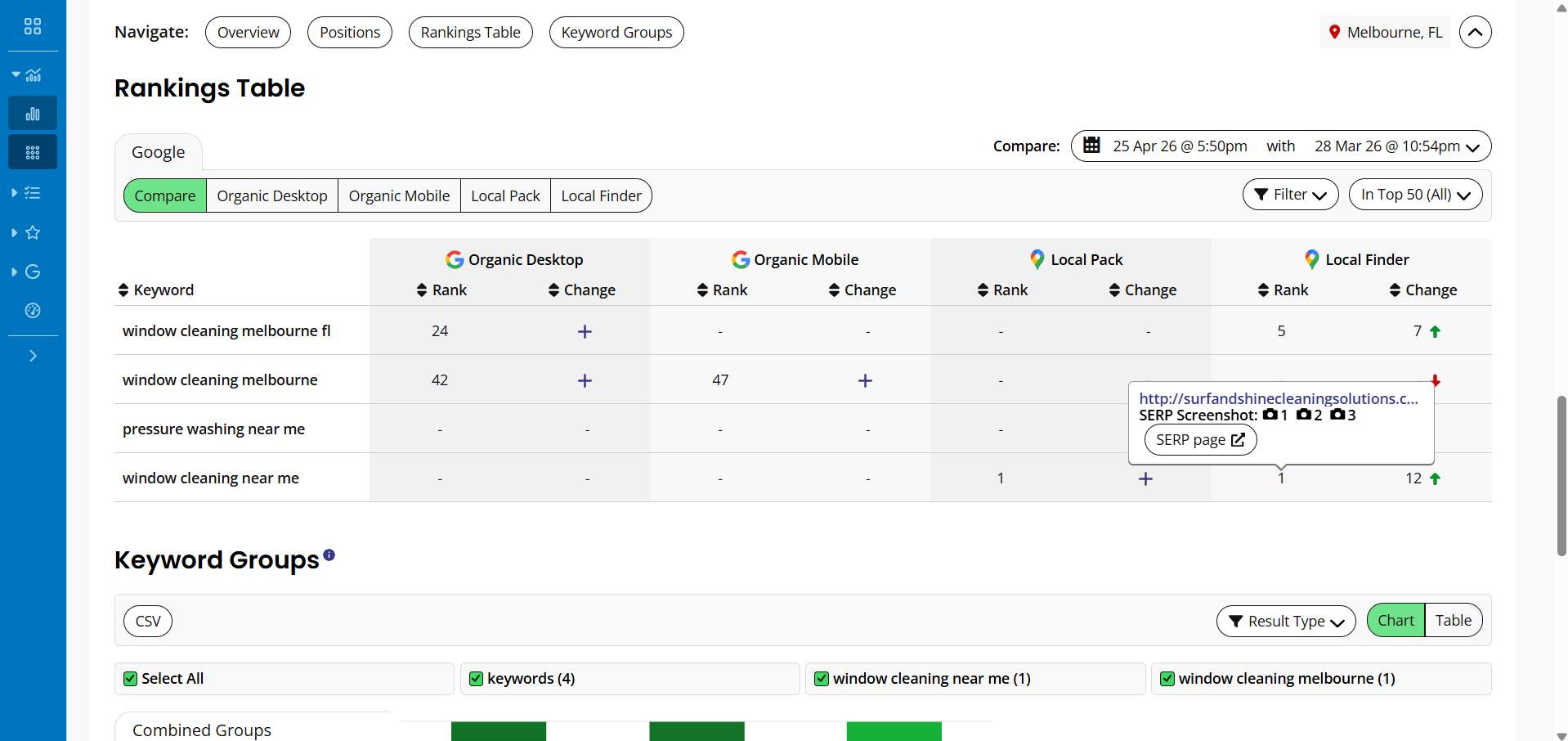
Task: Click the Google G icon in the sidebar
Action: tap(33, 272)
